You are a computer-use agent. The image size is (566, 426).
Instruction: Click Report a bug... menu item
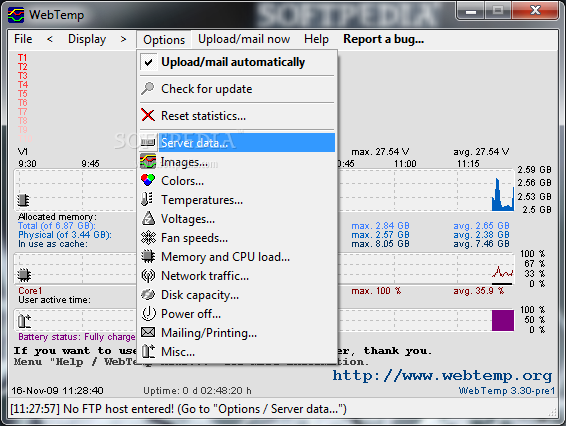[383, 39]
